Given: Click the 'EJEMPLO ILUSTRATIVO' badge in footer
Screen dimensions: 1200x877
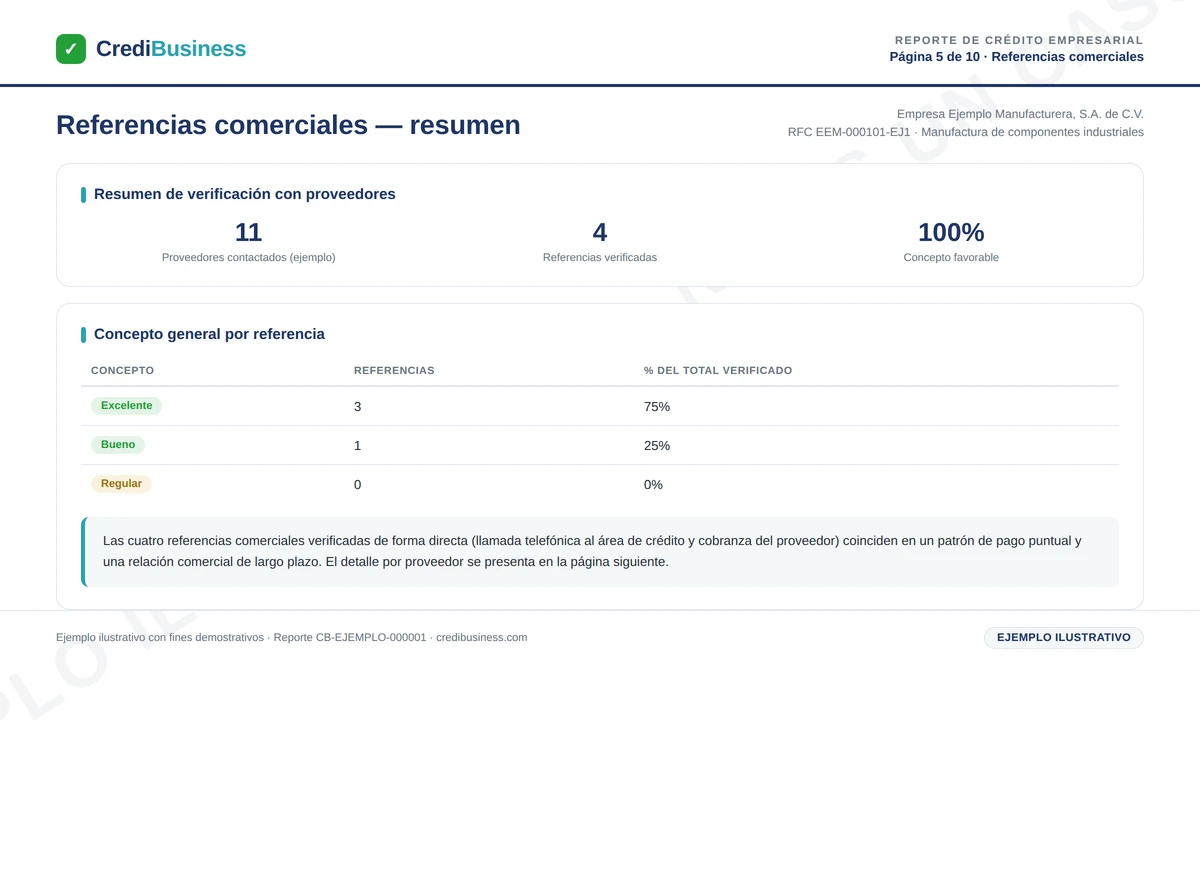Looking at the screenshot, I should coord(1064,638).
